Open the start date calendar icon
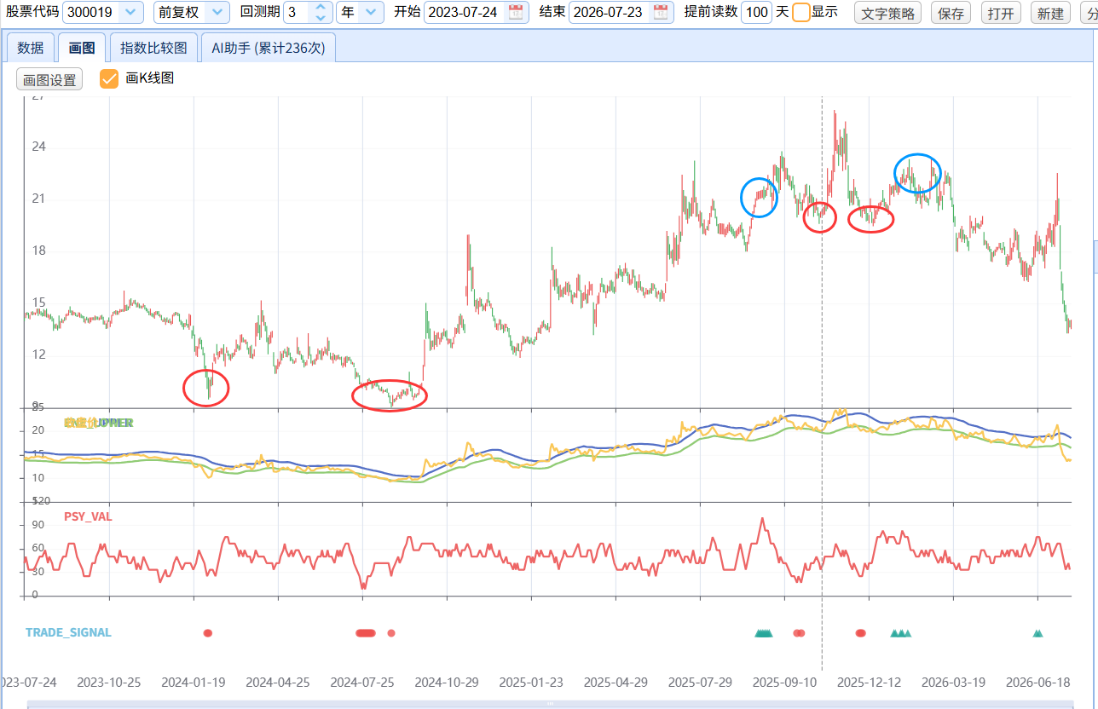The height and width of the screenshot is (709, 1098). (x=515, y=12)
